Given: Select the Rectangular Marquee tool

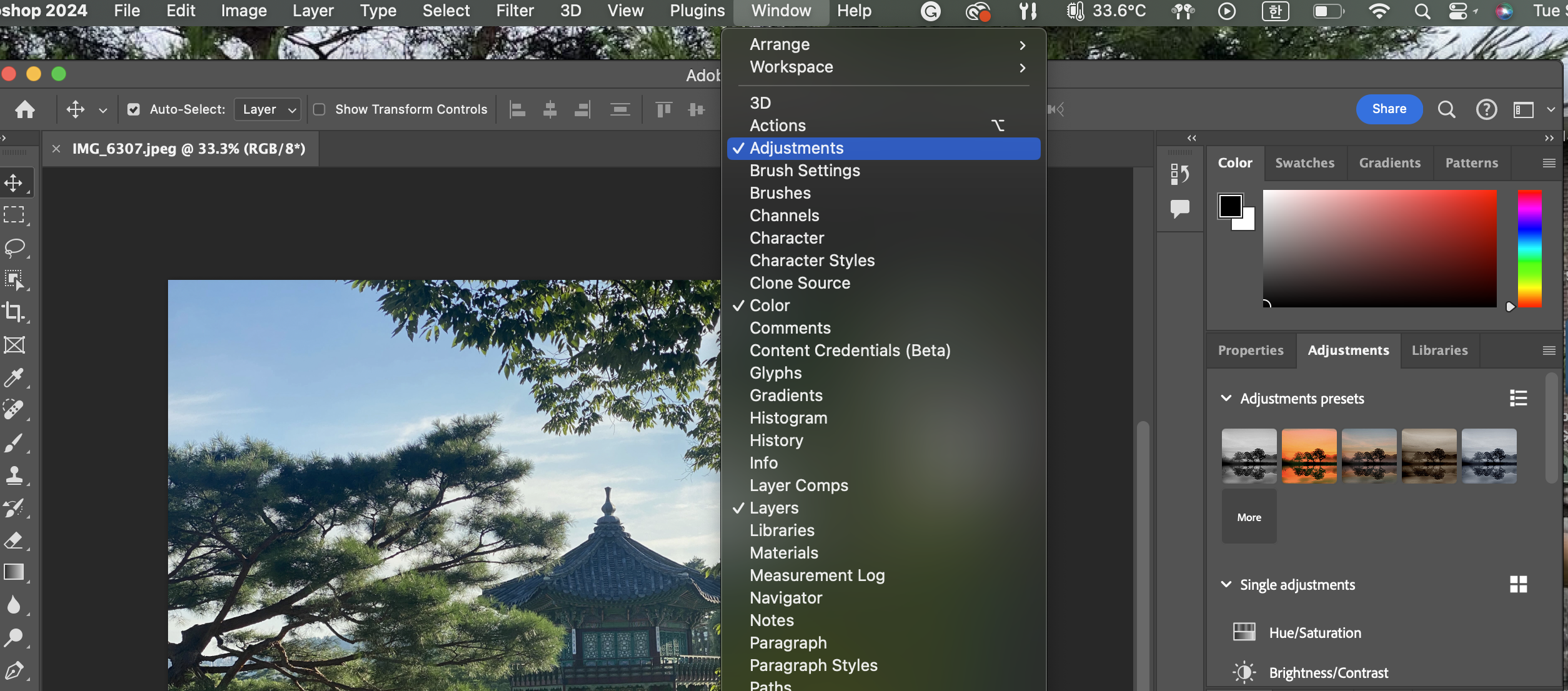Looking at the screenshot, I should click(x=14, y=215).
